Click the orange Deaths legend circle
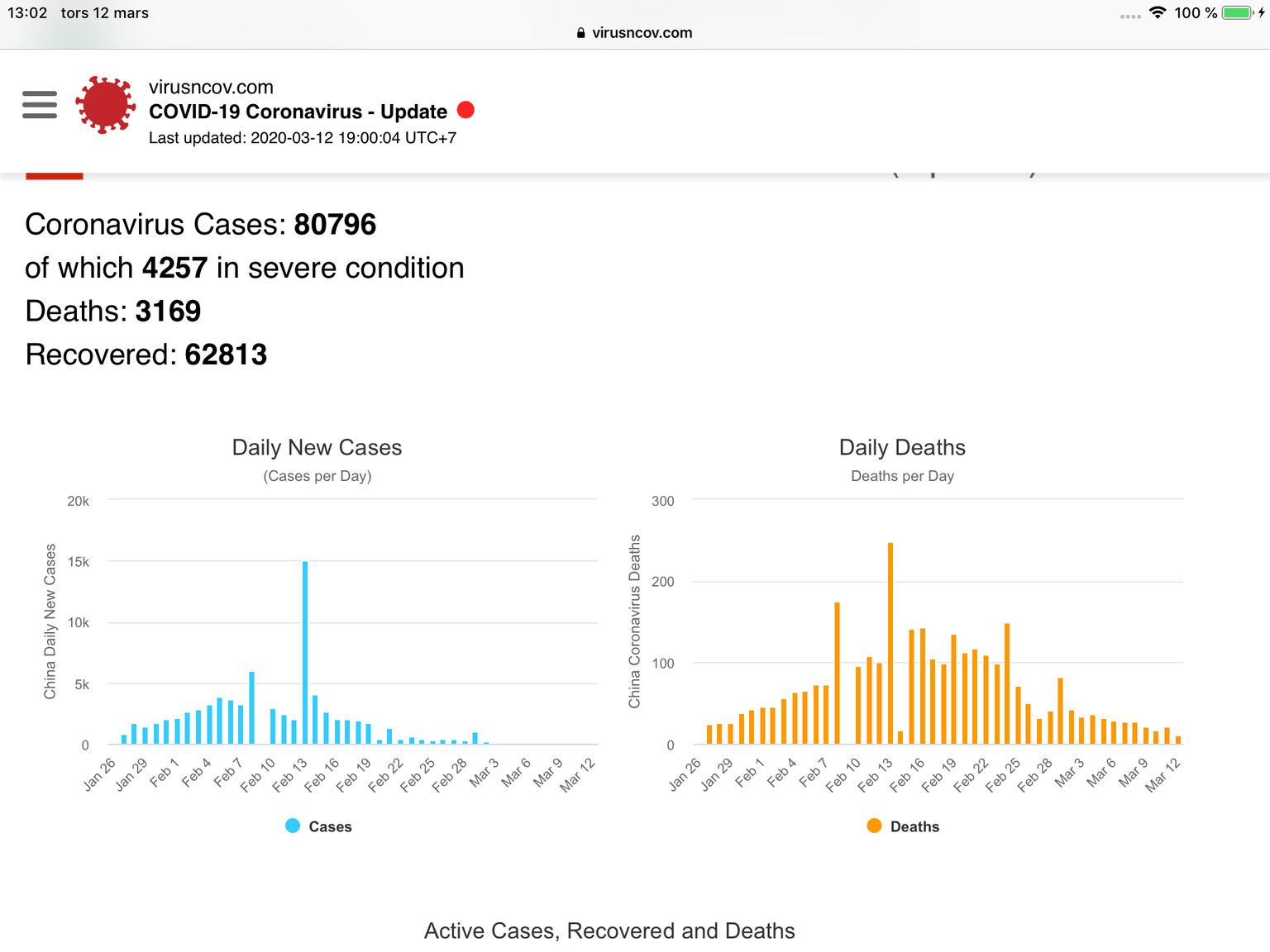Viewport: 1270px width, 952px height. (874, 826)
